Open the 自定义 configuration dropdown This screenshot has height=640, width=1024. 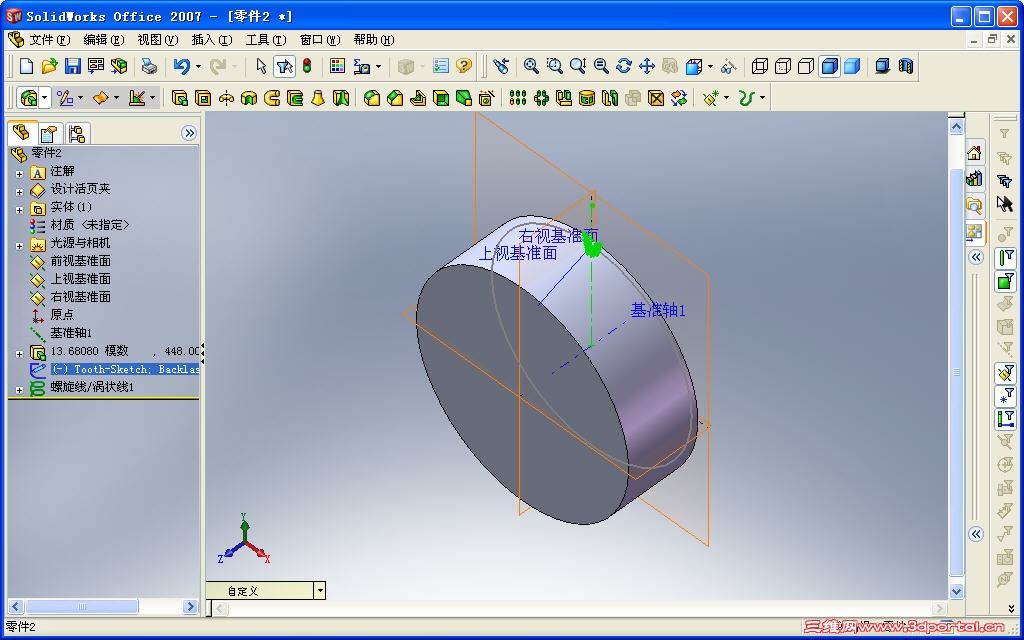click(x=319, y=591)
